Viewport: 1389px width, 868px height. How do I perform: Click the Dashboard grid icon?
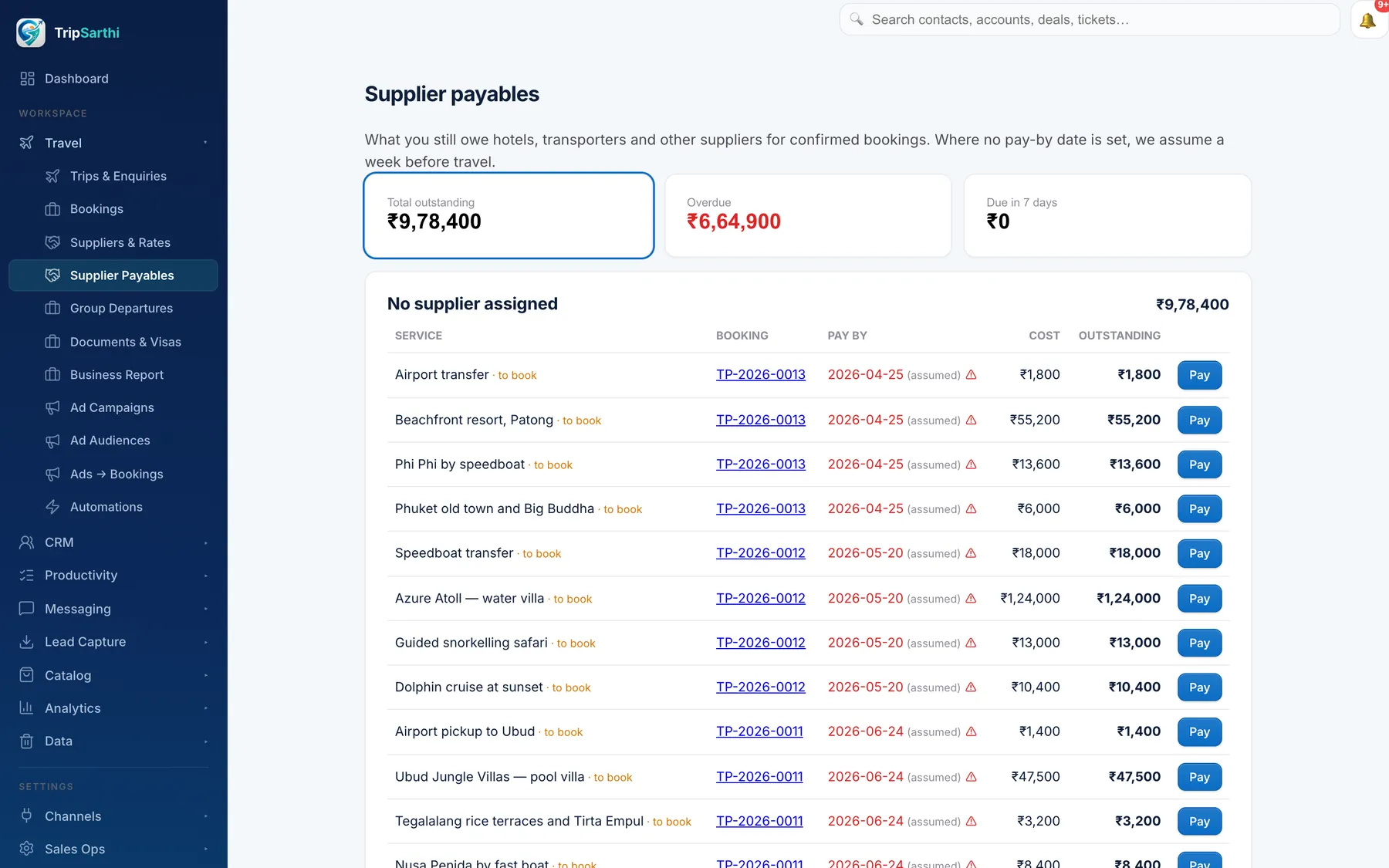27,79
